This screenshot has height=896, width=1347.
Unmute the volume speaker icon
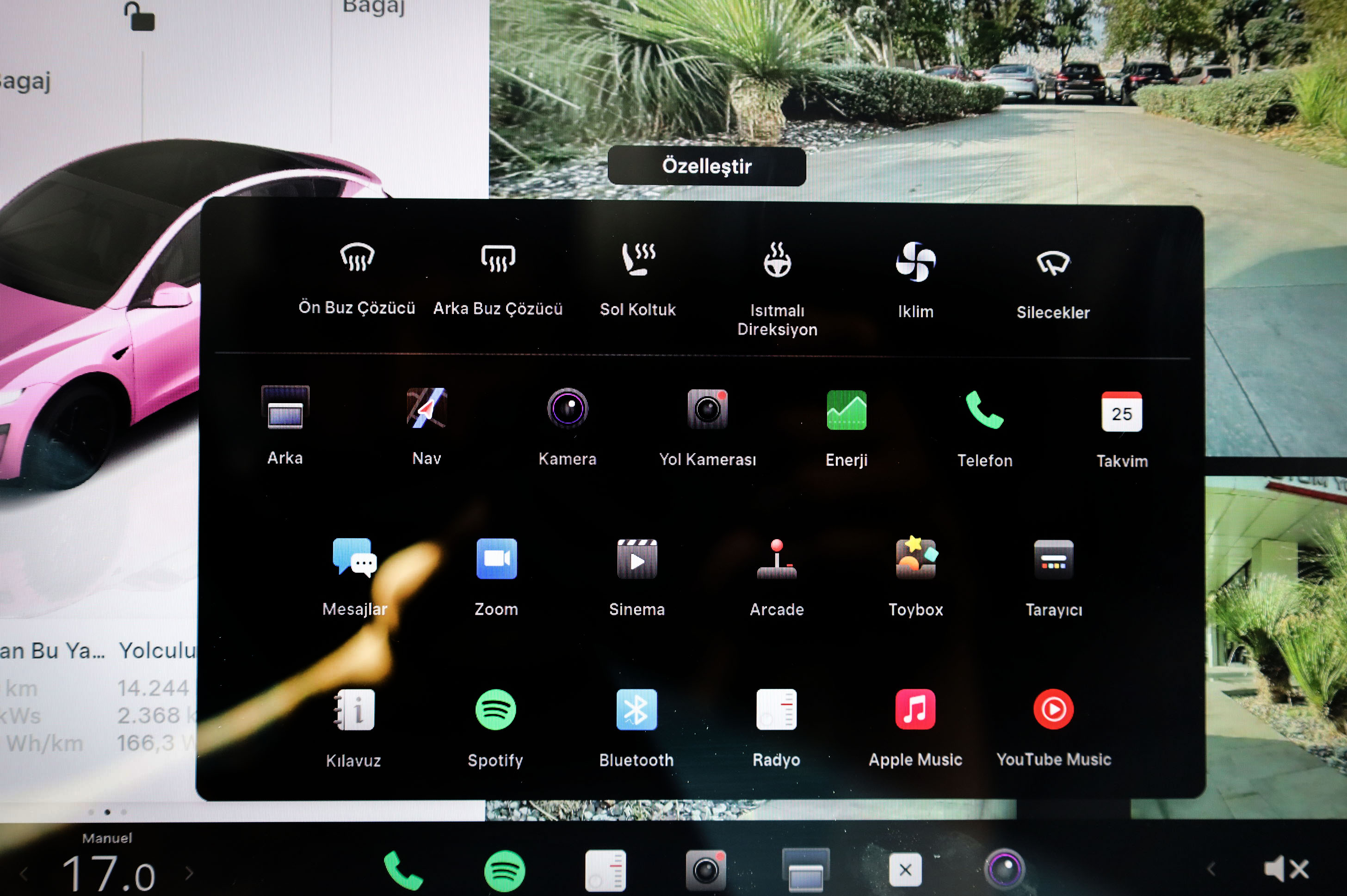click(1285, 869)
